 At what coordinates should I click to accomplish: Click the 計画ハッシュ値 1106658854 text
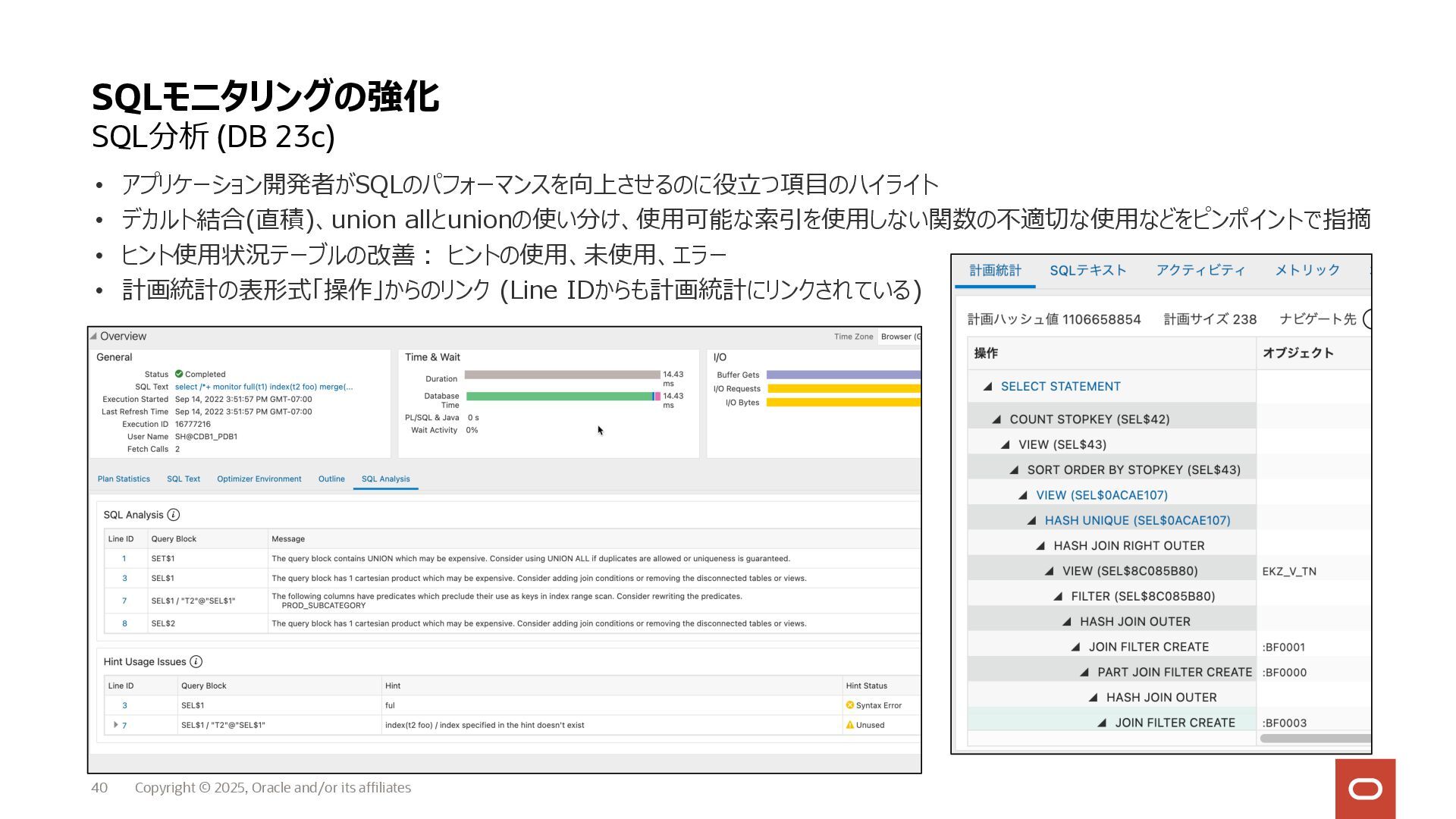tap(1054, 319)
